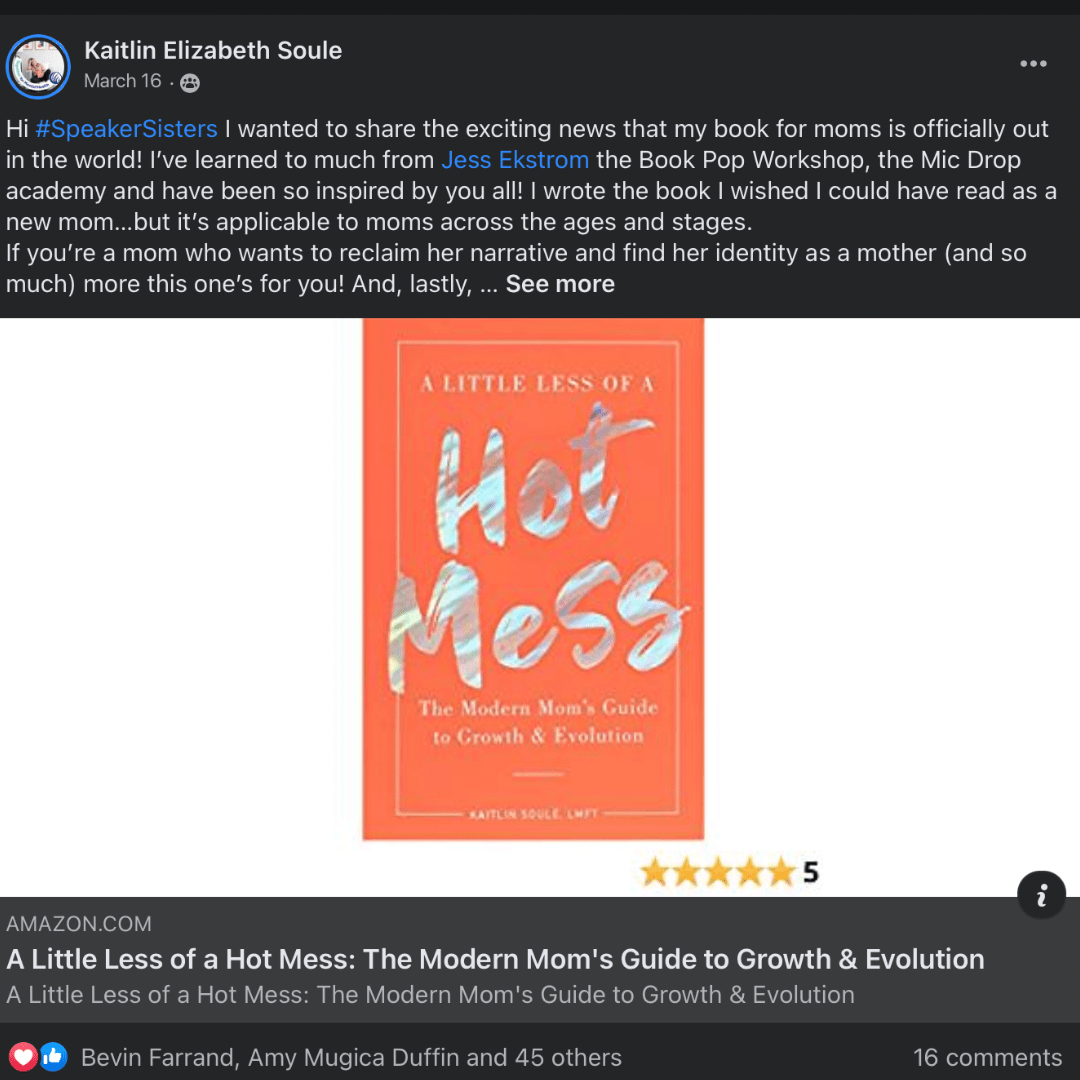Image resolution: width=1080 pixels, height=1080 pixels.
Task: Open Kaitlin Elizabeth Soule's name link
Action: [x=213, y=50]
